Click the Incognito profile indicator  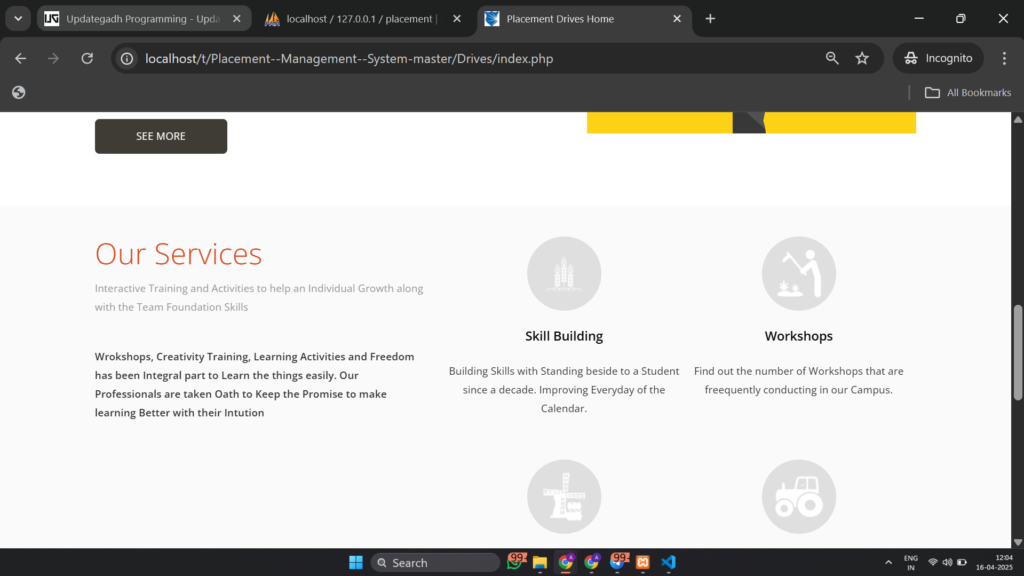(937, 58)
